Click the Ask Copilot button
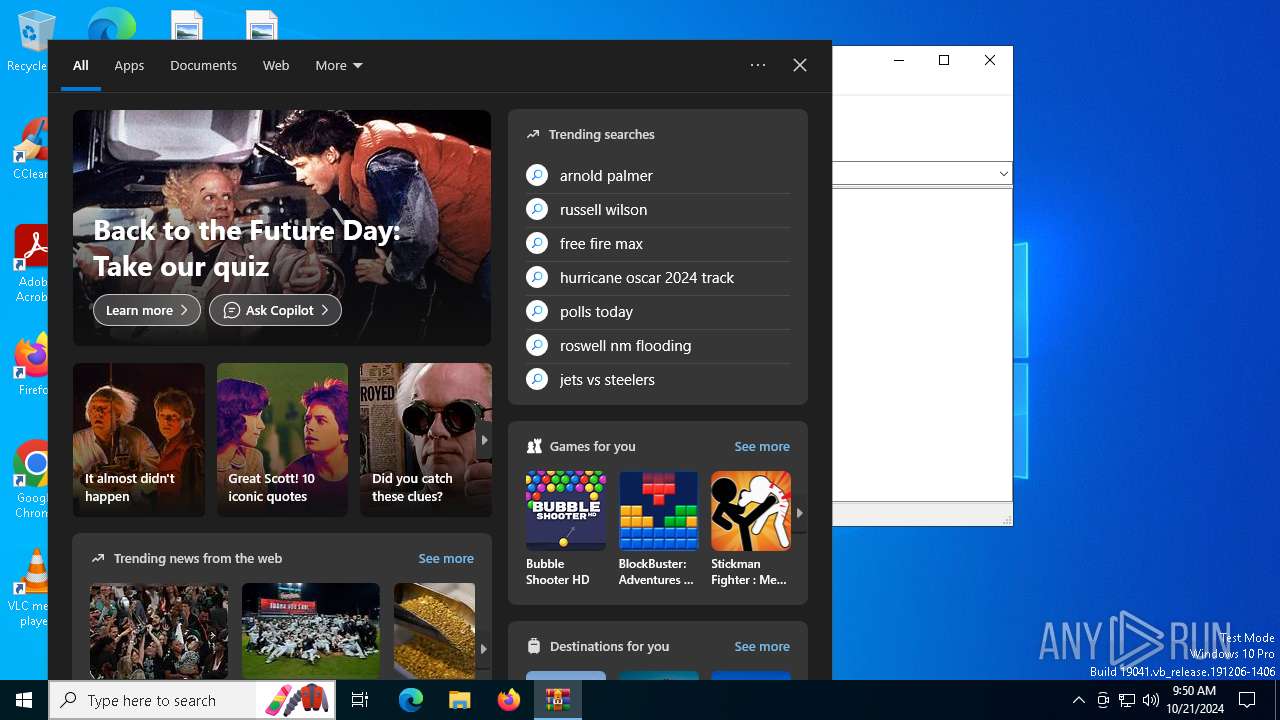The image size is (1280, 720). coord(275,310)
